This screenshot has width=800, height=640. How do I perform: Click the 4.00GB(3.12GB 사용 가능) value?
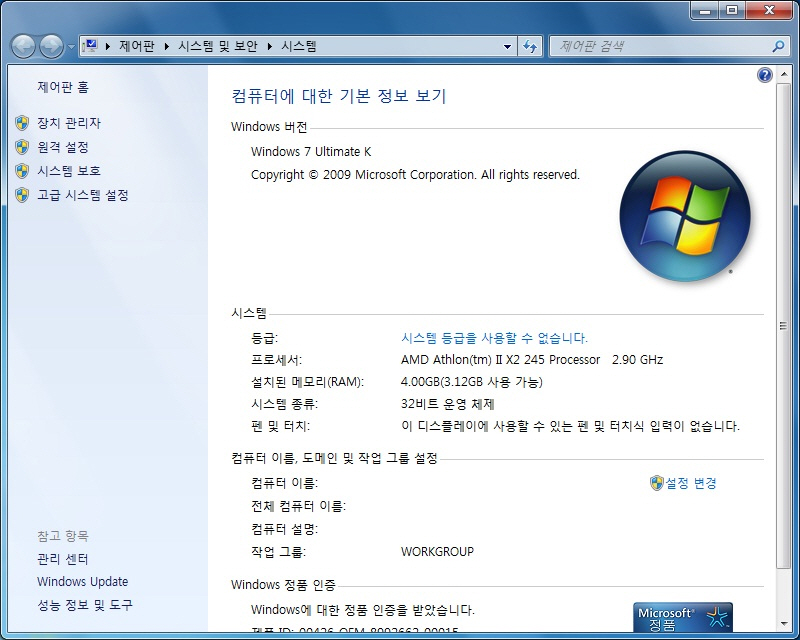pyautogui.click(x=472, y=382)
